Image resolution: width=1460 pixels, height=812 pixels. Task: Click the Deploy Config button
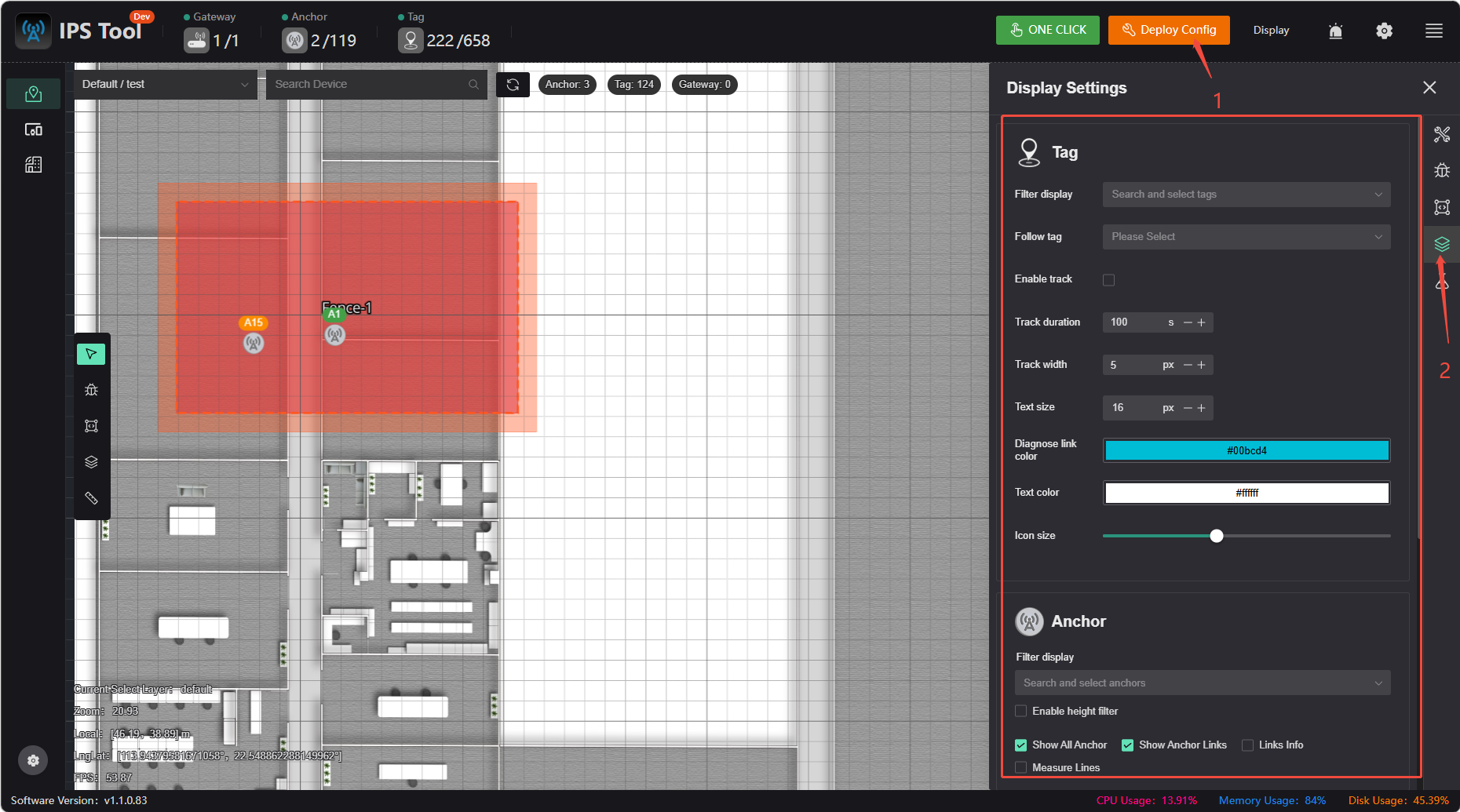pos(1169,31)
